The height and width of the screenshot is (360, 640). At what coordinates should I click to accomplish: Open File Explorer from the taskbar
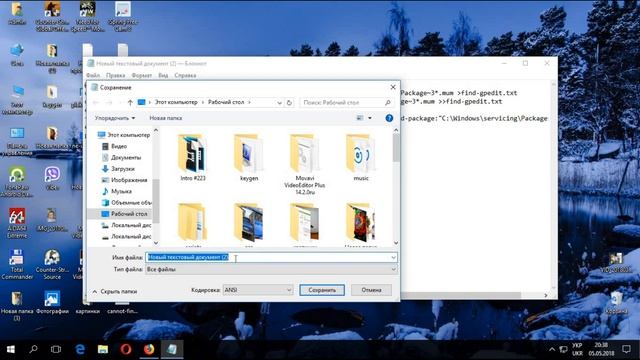tap(103, 349)
